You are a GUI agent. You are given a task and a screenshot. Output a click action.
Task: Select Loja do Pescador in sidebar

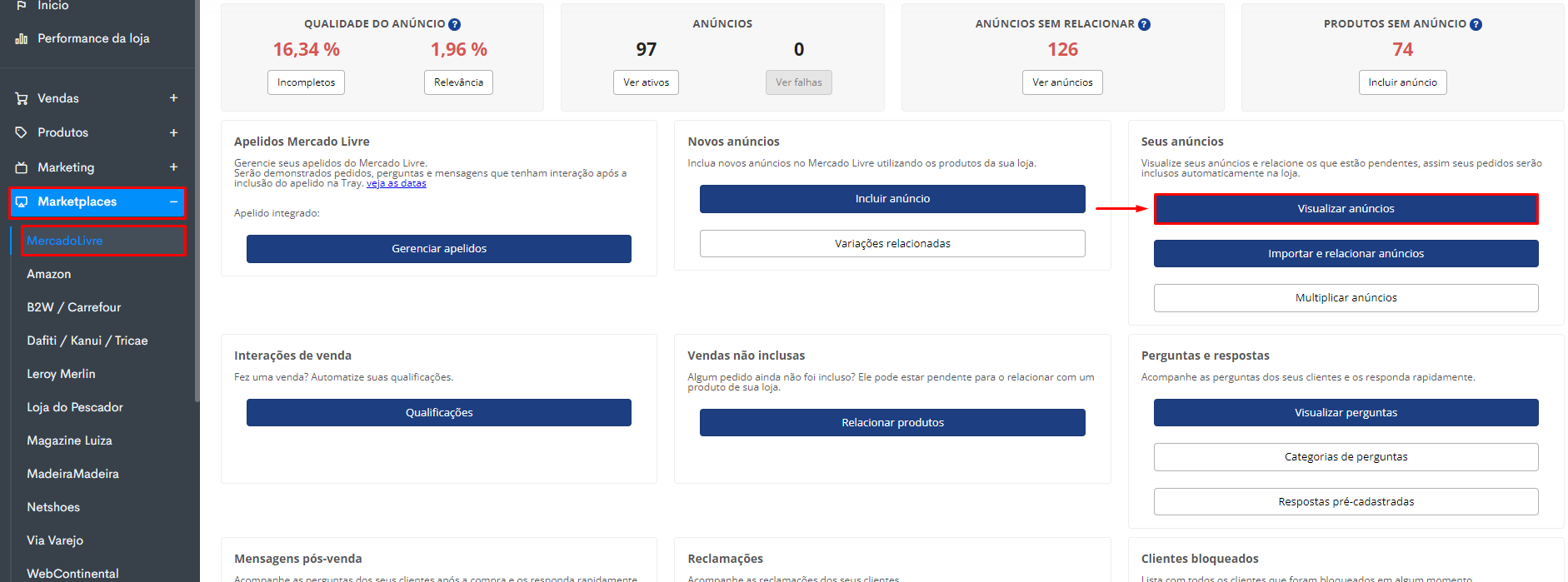[x=74, y=407]
